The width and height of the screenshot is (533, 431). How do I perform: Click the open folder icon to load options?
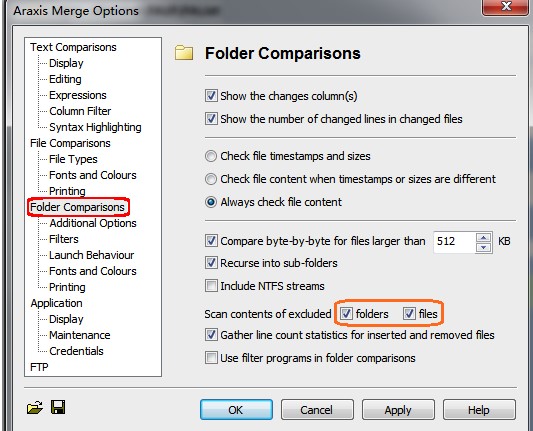pos(35,407)
